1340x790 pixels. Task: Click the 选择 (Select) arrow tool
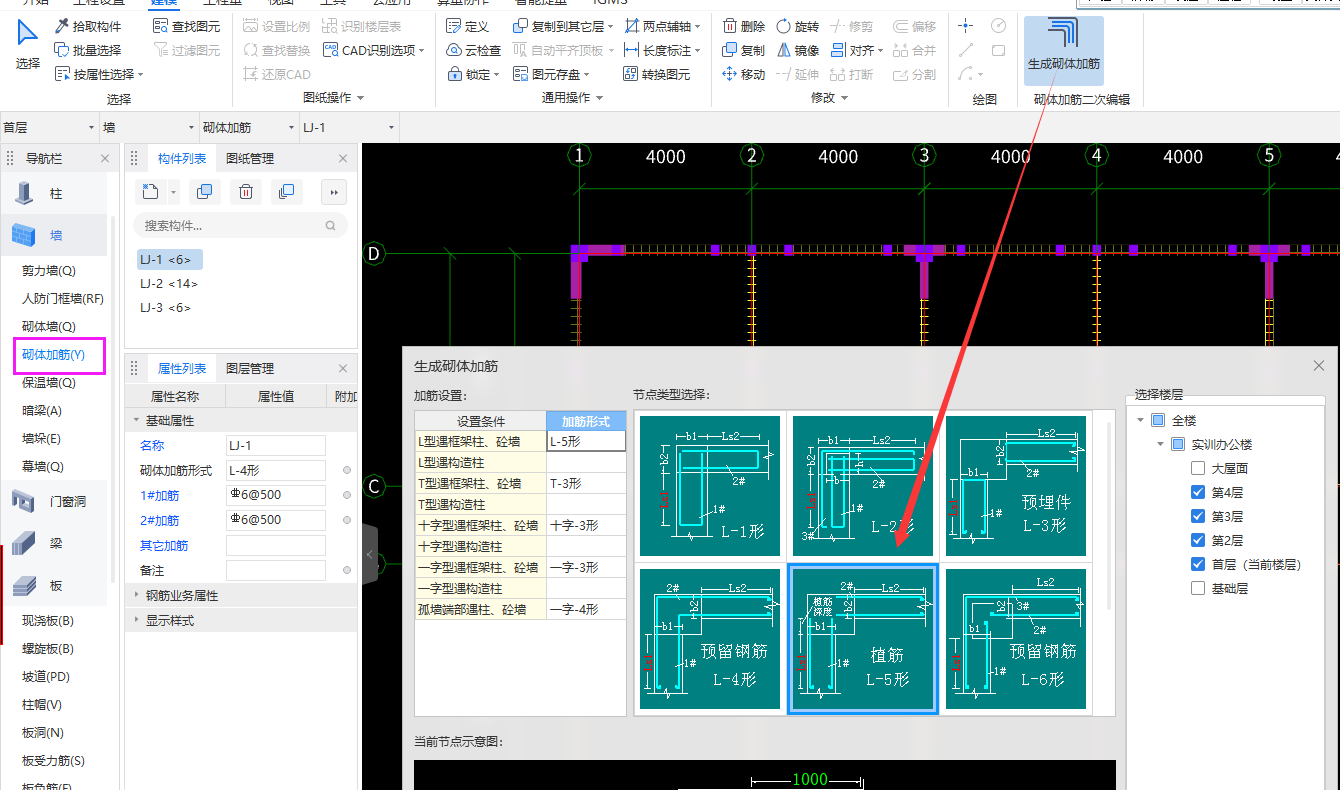[28, 45]
